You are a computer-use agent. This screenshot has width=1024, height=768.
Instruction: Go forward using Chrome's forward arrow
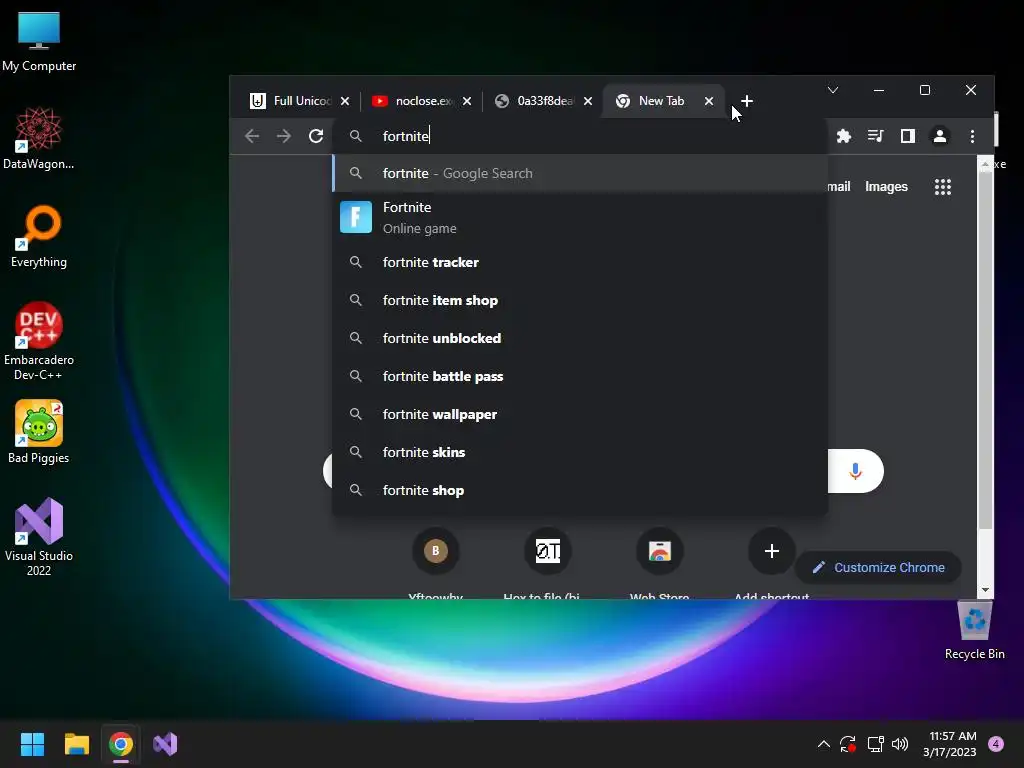283,136
